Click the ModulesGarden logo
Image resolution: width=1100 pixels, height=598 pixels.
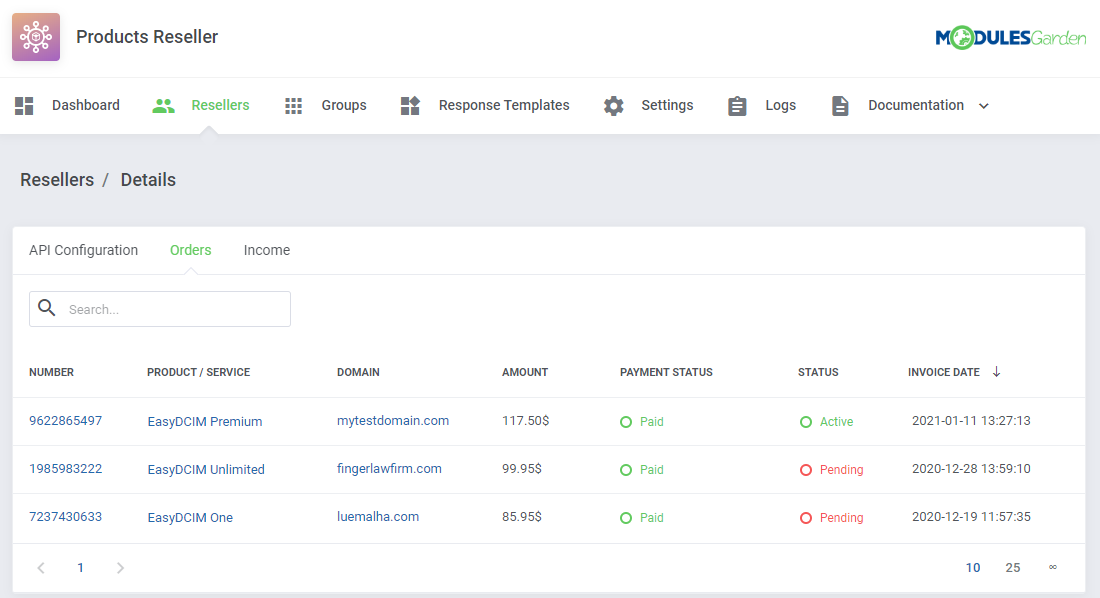point(1010,37)
